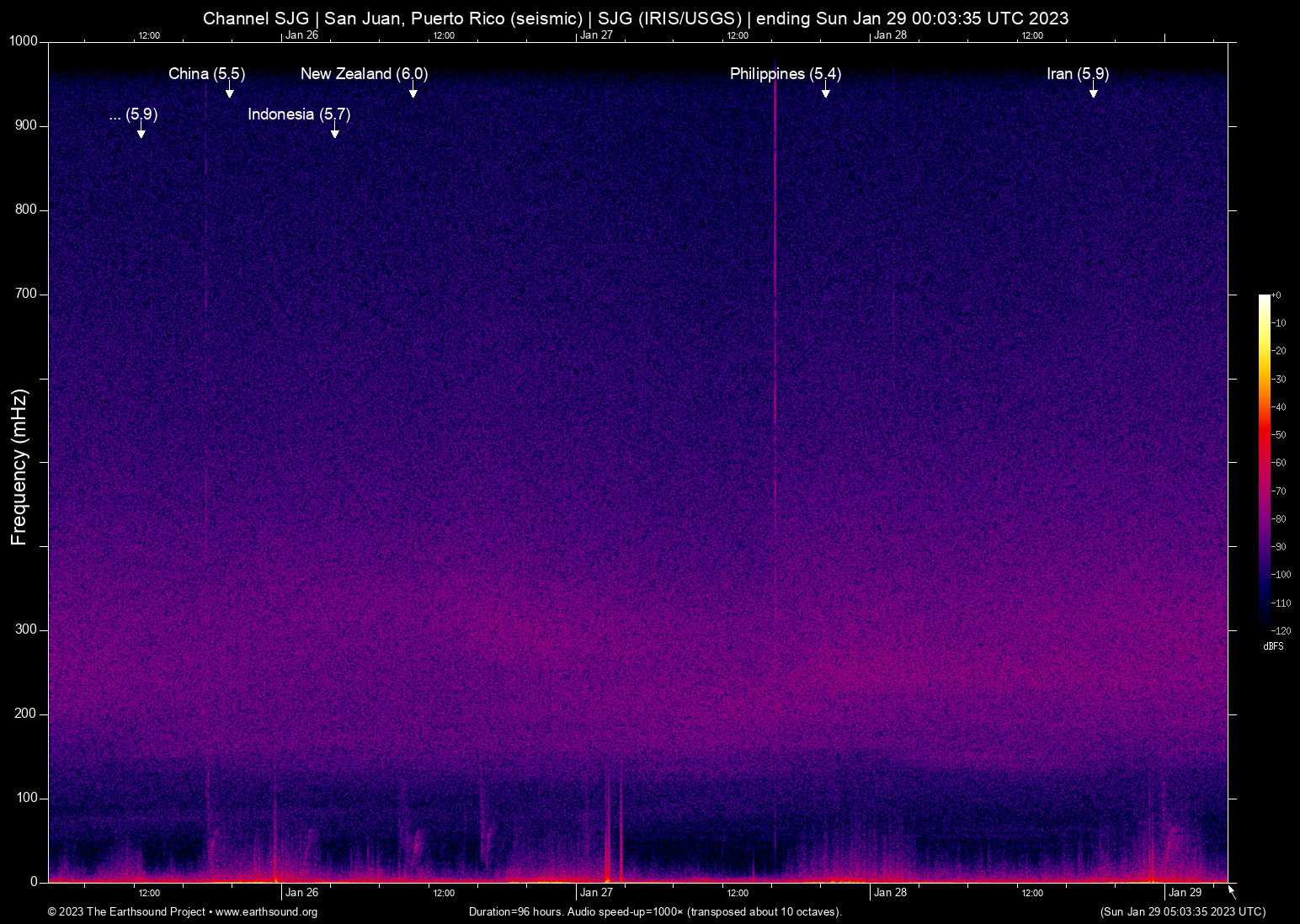This screenshot has width=1300, height=924.
Task: Select the Philippines (5.4) text label
Action: pyautogui.click(x=785, y=74)
